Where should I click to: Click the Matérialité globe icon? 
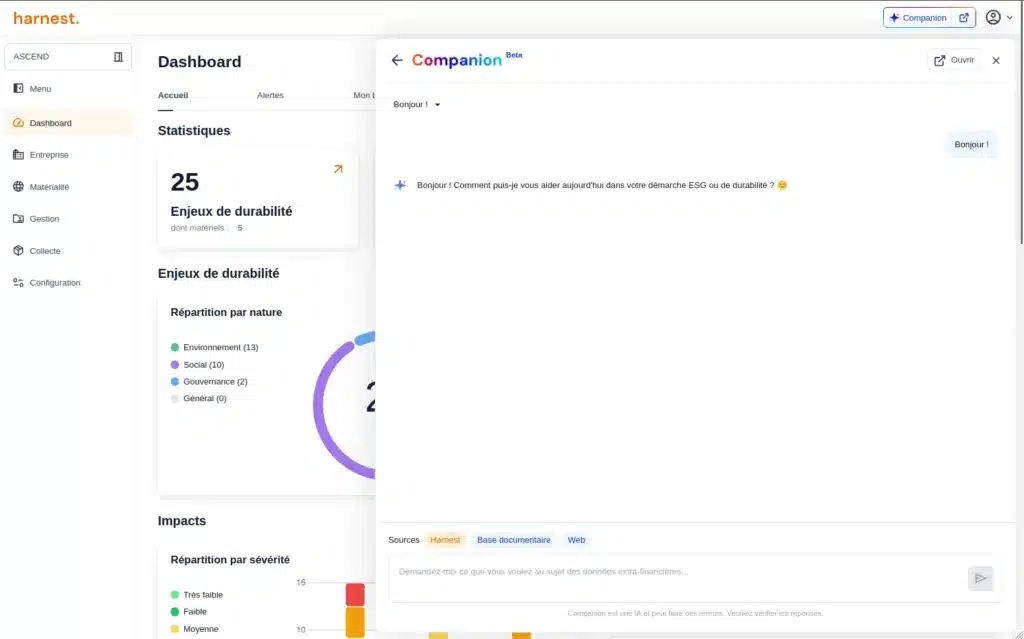click(x=18, y=187)
